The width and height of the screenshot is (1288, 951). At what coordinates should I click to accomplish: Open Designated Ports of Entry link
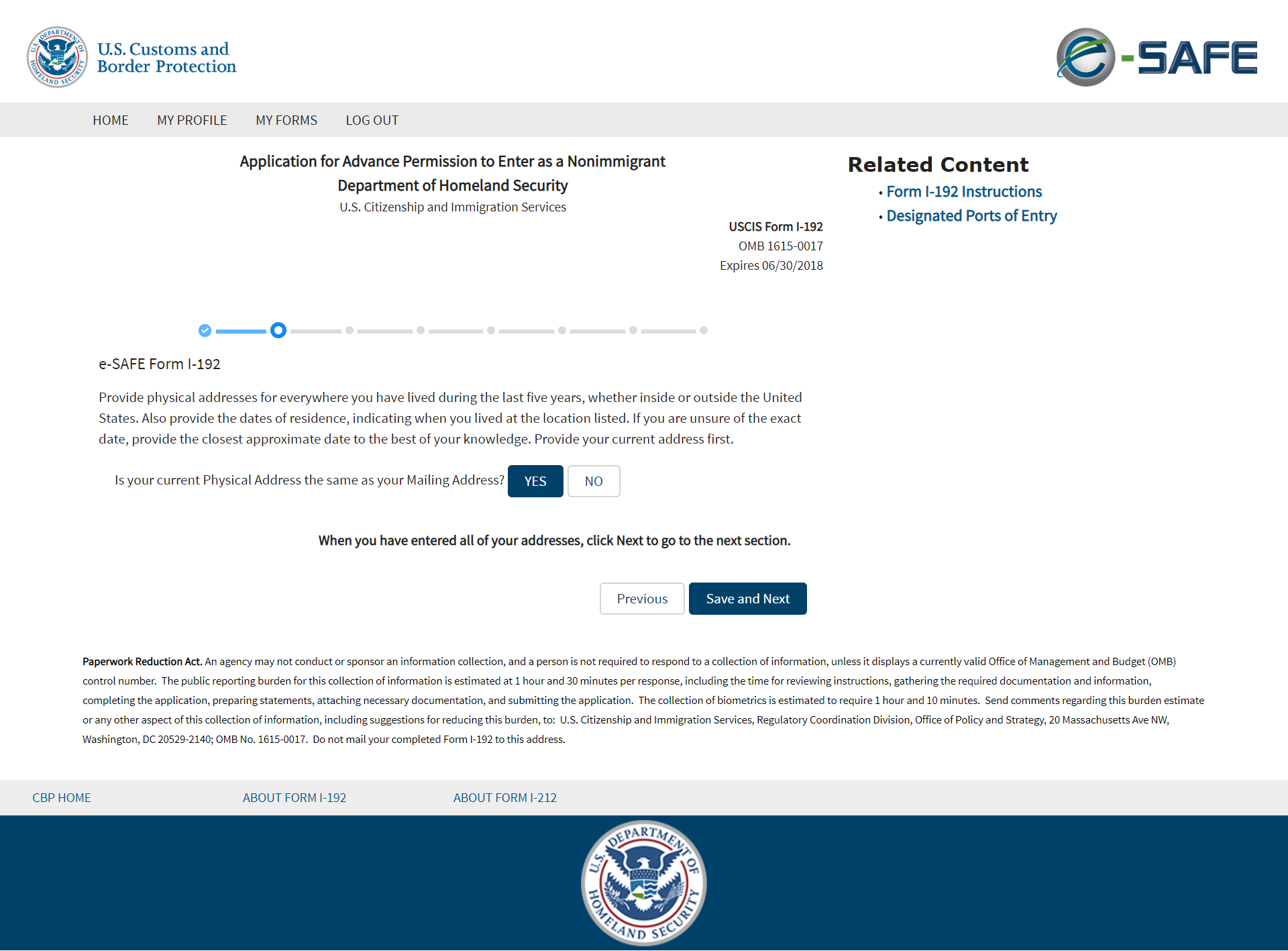tap(971, 216)
